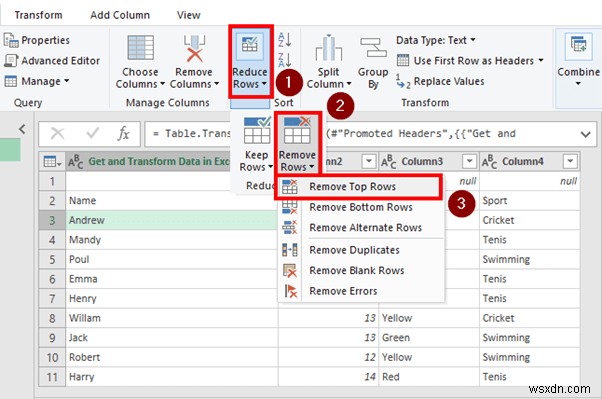Click Column3 data type icon
The width and height of the screenshot is (602, 399).
pyautogui.click(x=389, y=162)
